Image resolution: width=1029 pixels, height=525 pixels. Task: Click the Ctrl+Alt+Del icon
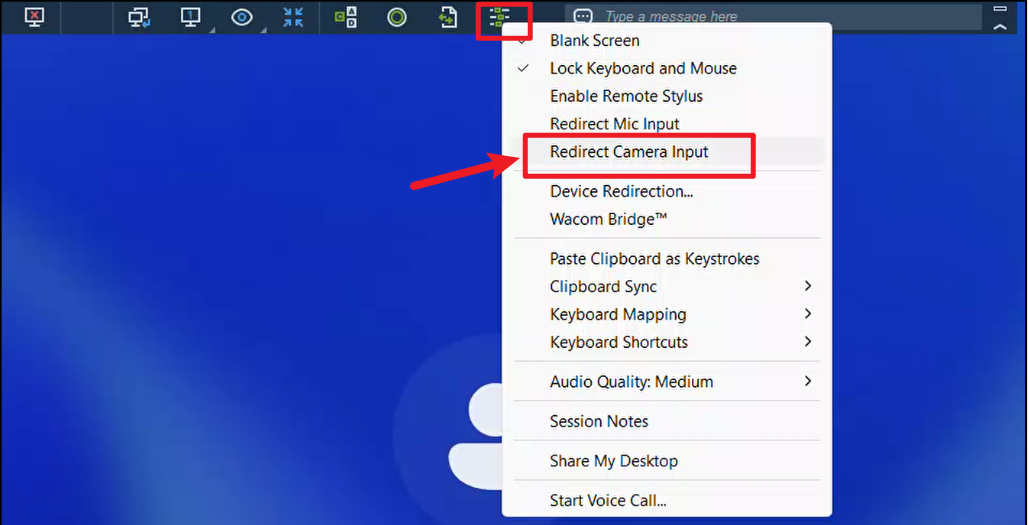[x=346, y=17]
